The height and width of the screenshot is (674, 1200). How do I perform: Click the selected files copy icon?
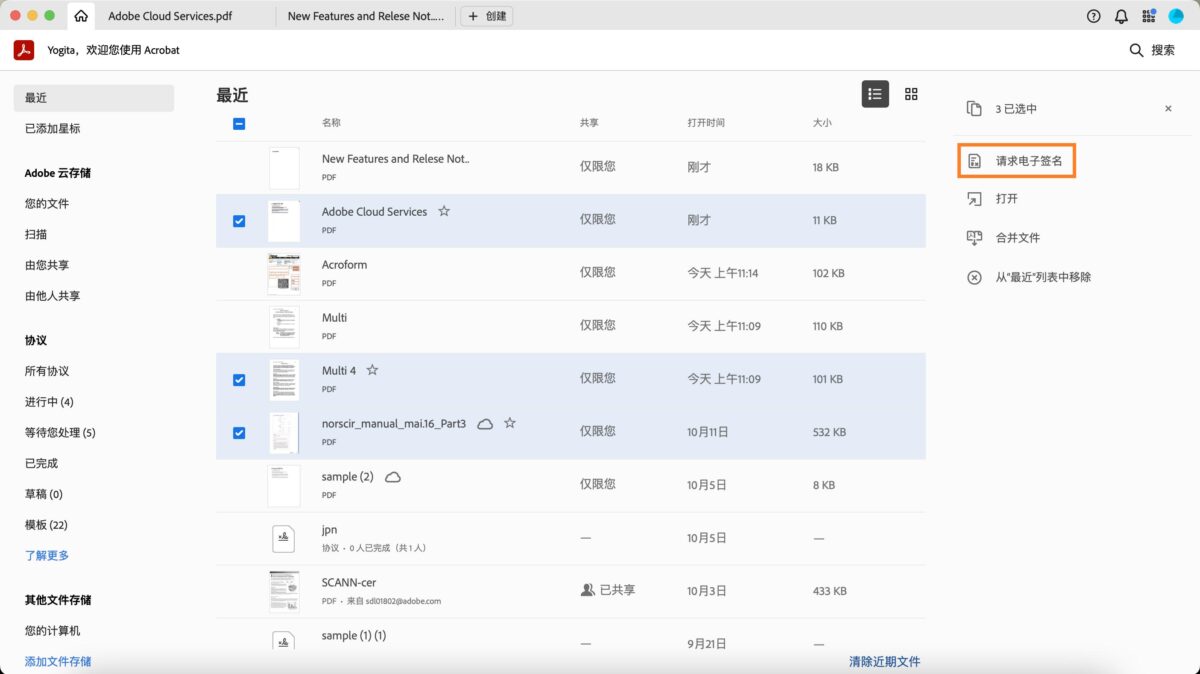point(974,108)
